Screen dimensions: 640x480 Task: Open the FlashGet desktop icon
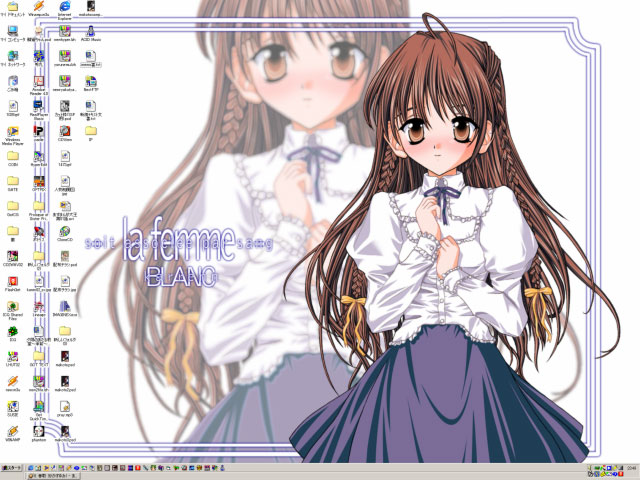(13, 281)
